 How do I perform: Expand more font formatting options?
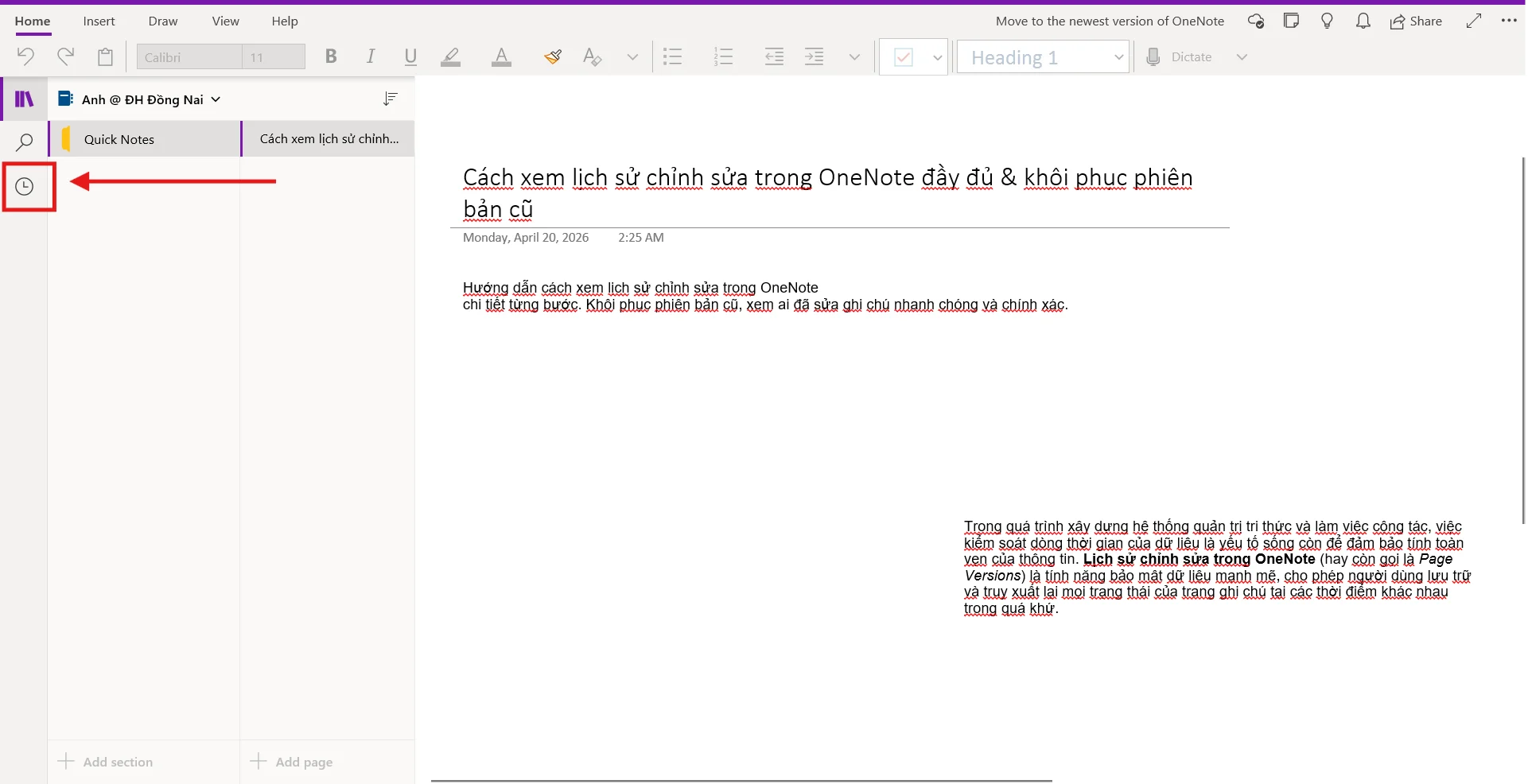632,57
